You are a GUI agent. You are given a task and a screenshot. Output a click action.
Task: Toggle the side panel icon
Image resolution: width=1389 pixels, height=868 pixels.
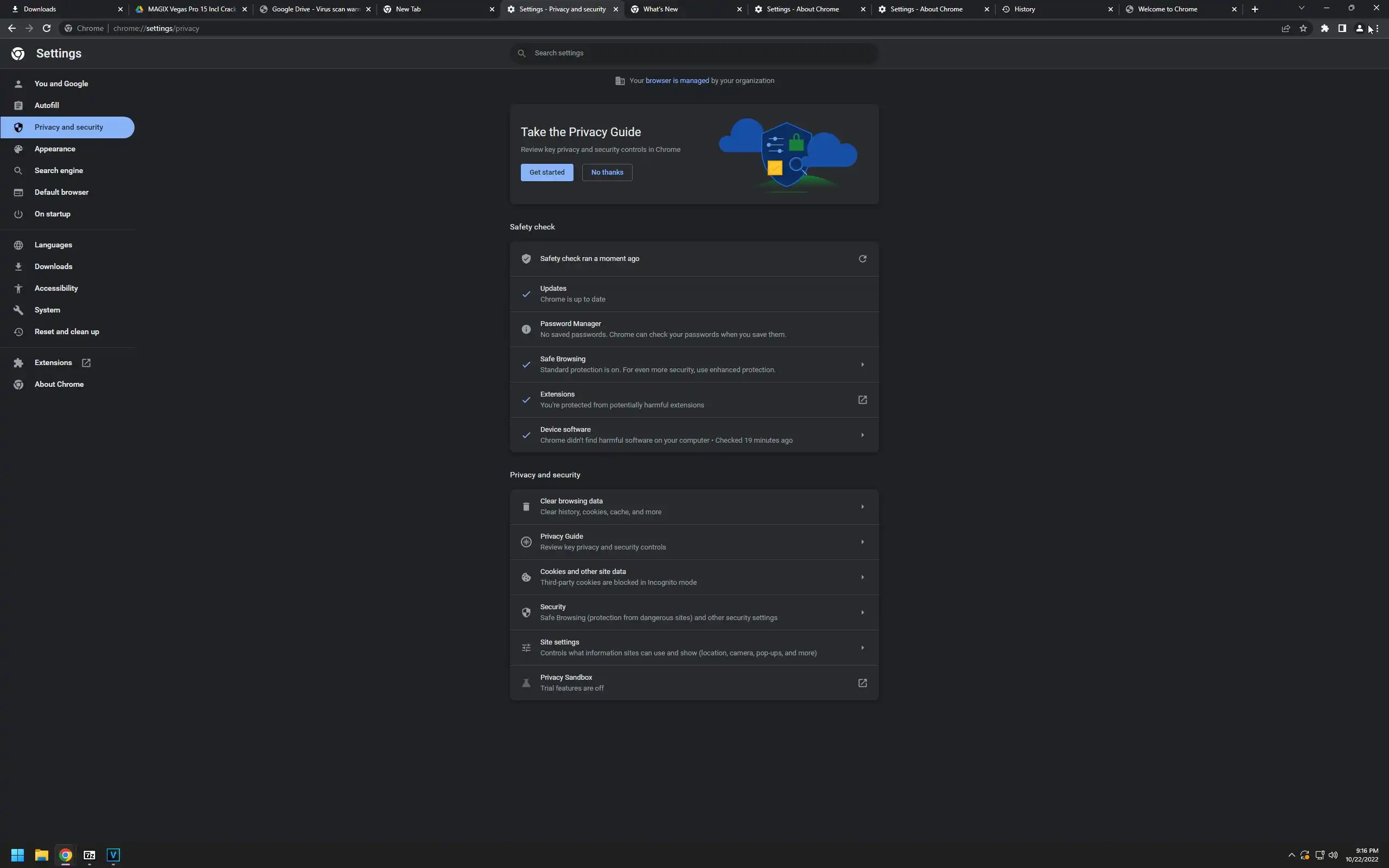tap(1342, 28)
